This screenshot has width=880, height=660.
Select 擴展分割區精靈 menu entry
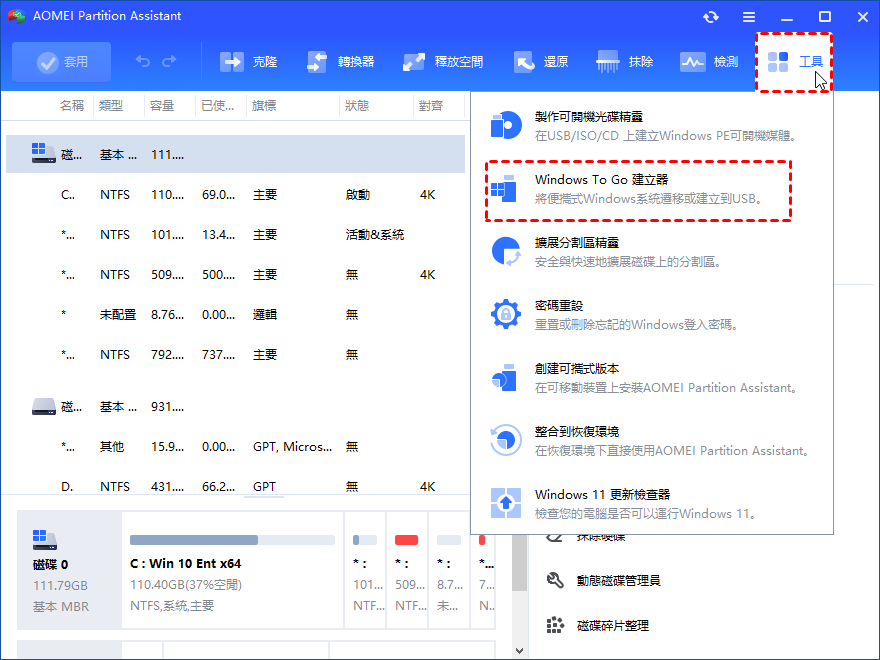[x=651, y=251]
